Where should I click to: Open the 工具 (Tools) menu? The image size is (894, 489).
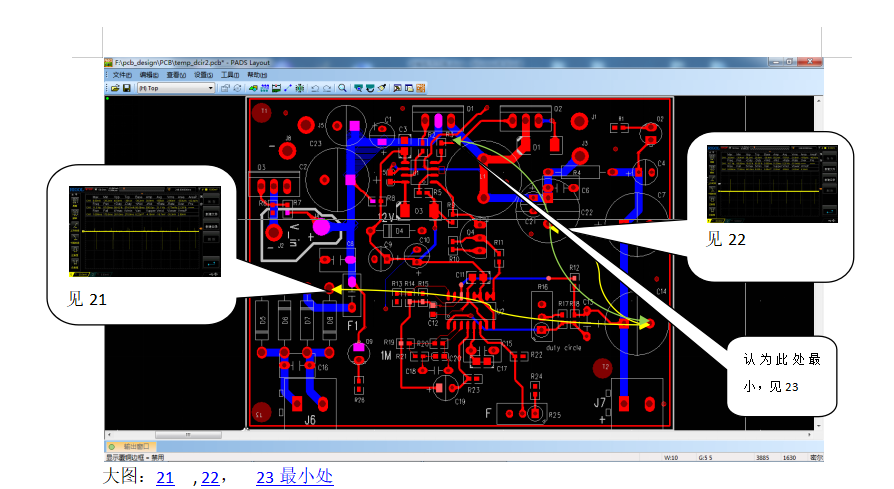click(230, 75)
